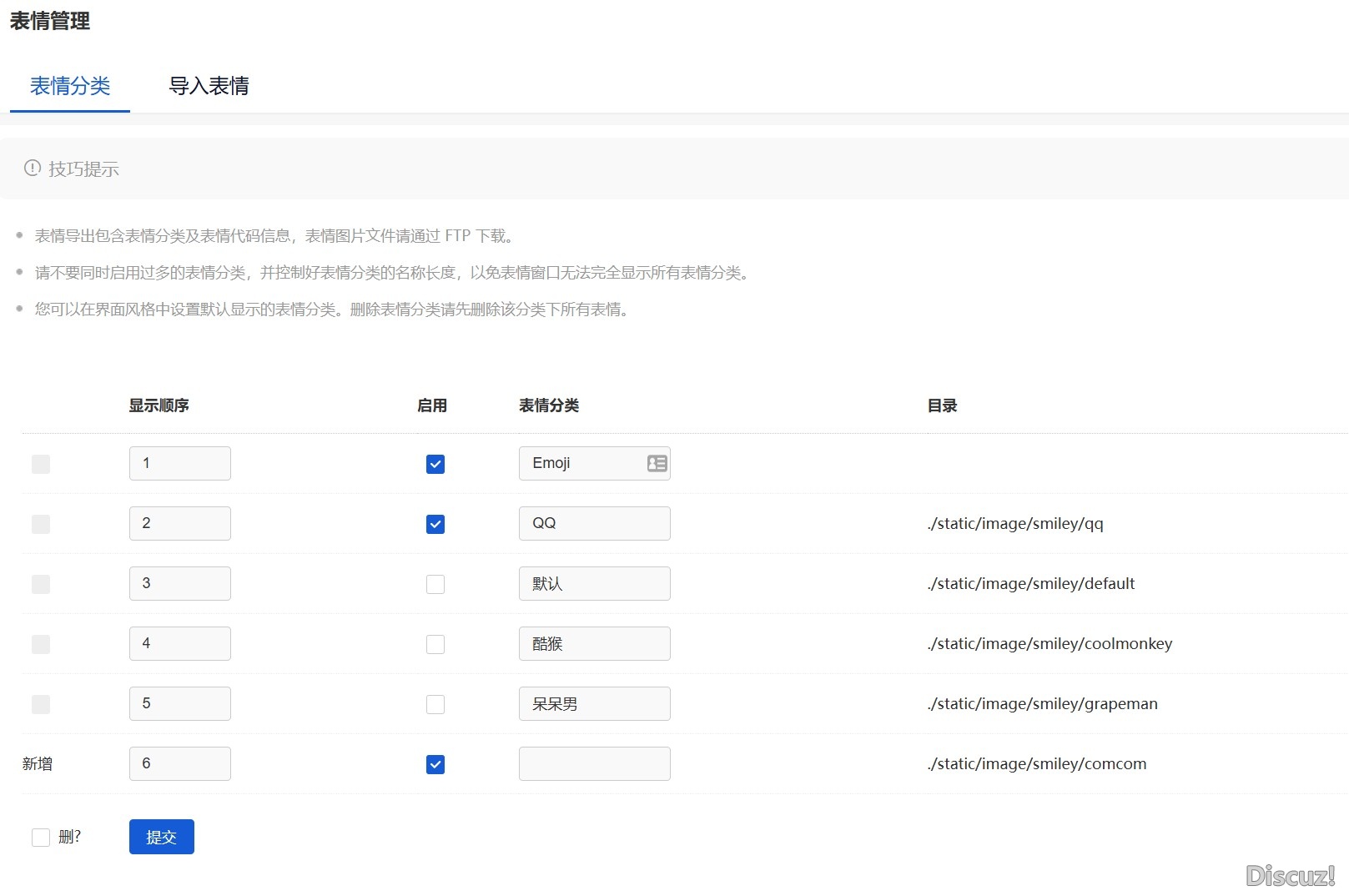Screen dimensions: 1349x896
Task: Click the display order field showing 6
Action: tap(179, 763)
